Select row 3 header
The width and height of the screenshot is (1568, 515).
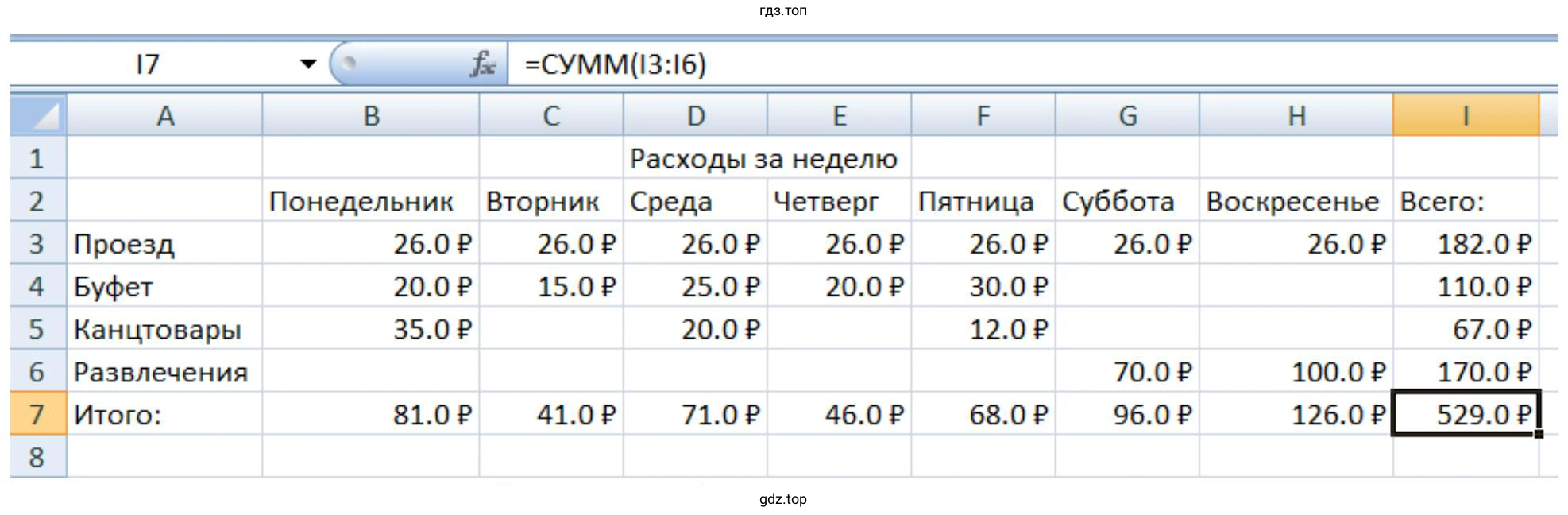pyautogui.click(x=37, y=243)
